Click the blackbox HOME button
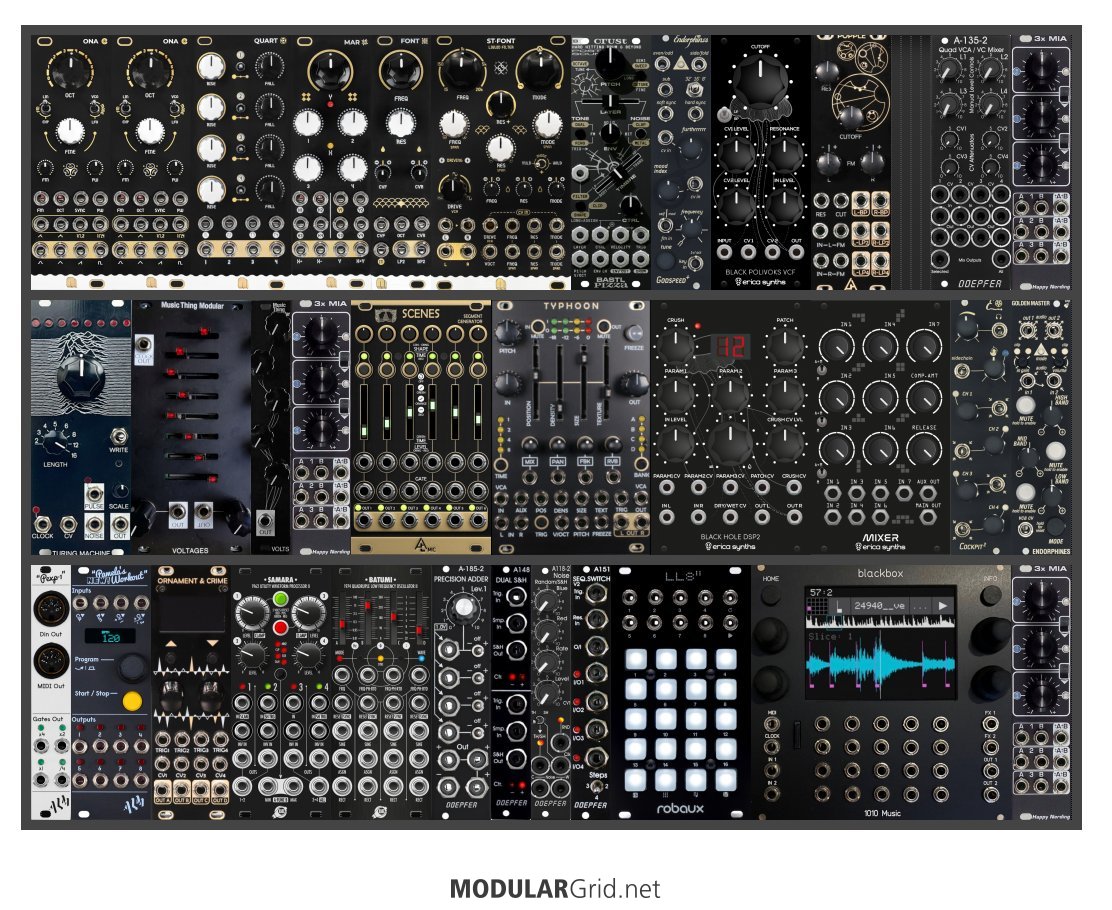Viewport: 1112px width, 910px height. pyautogui.click(x=771, y=594)
